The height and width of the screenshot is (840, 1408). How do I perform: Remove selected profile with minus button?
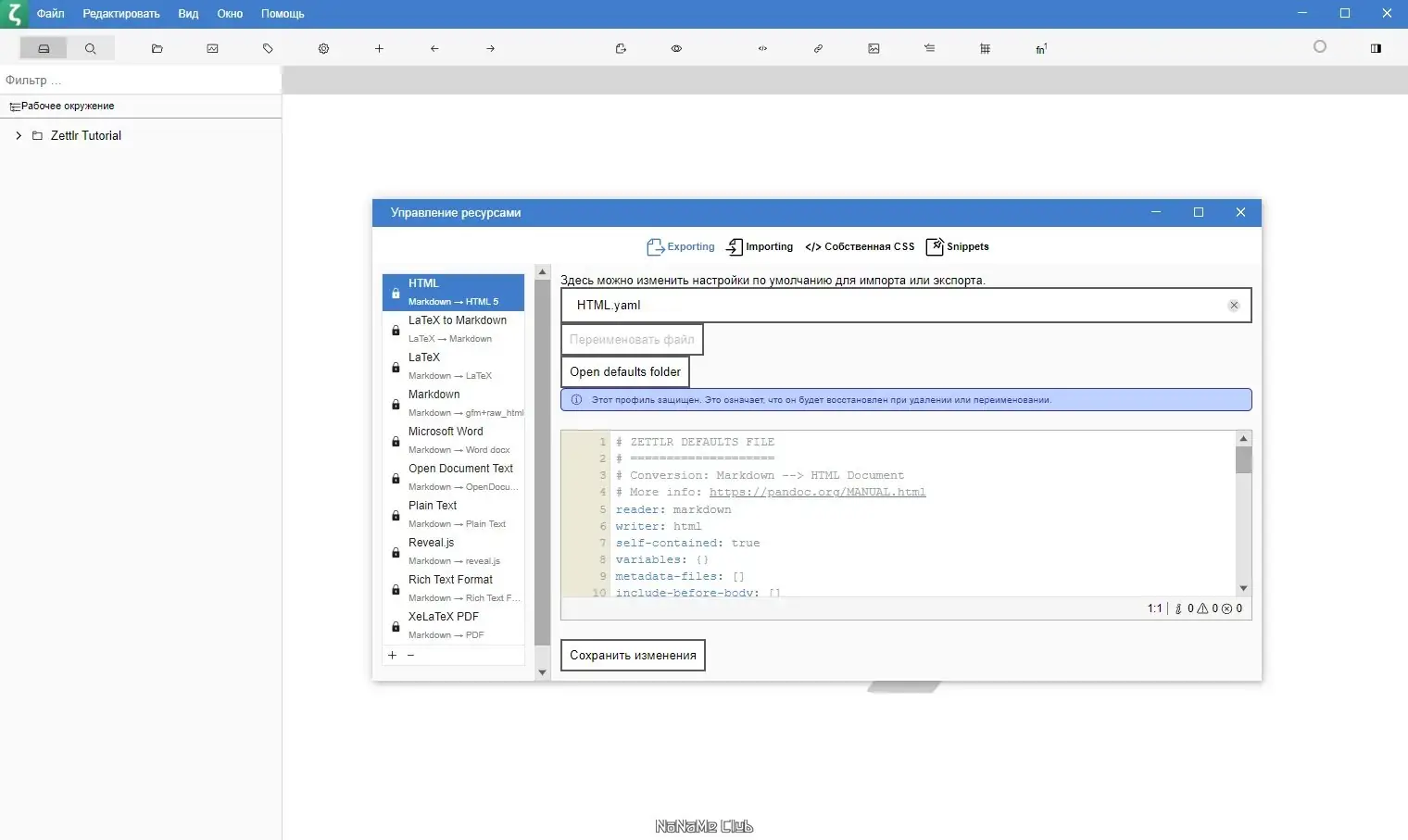(x=410, y=655)
